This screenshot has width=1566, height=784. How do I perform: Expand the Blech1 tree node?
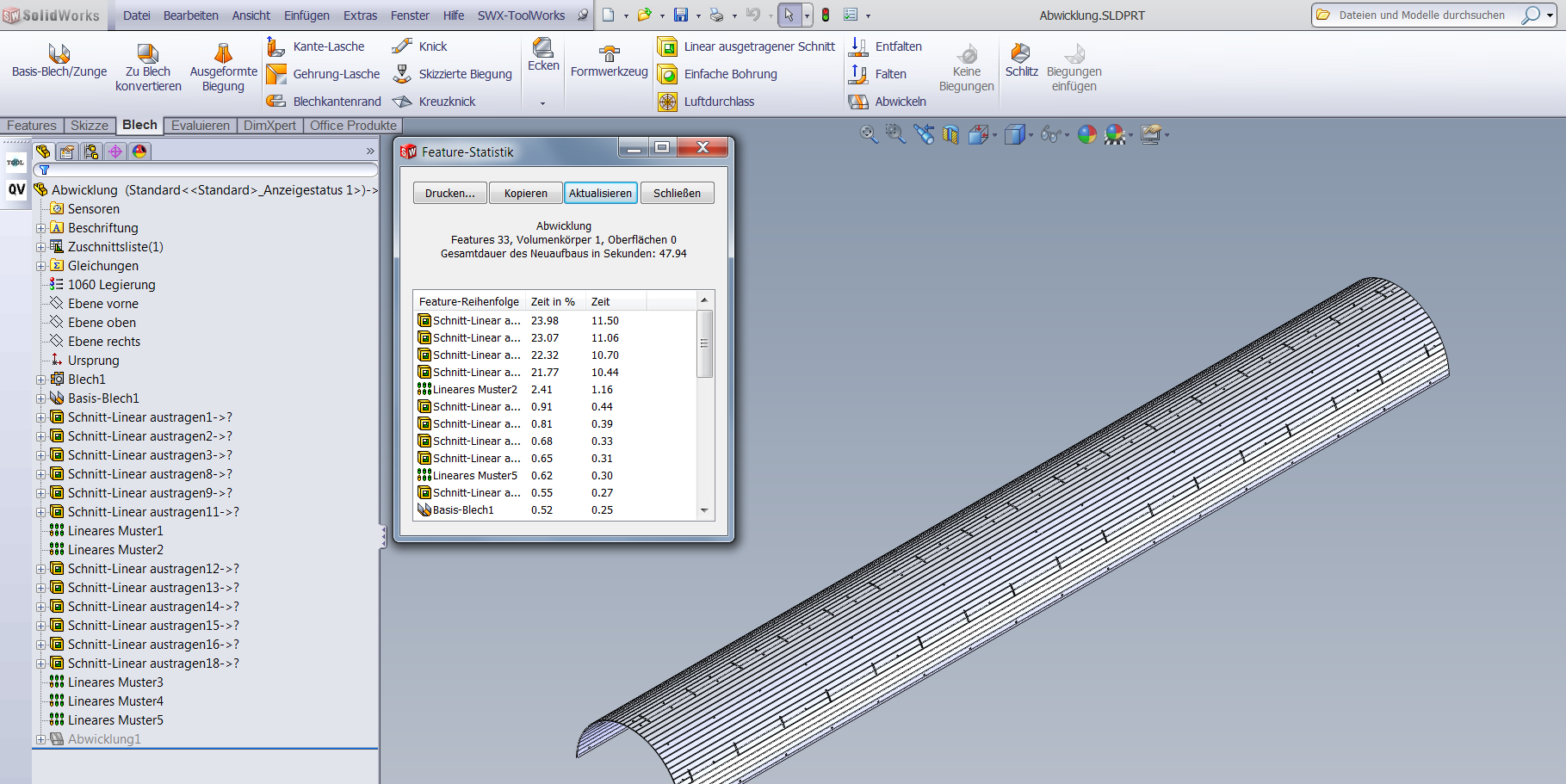40,380
